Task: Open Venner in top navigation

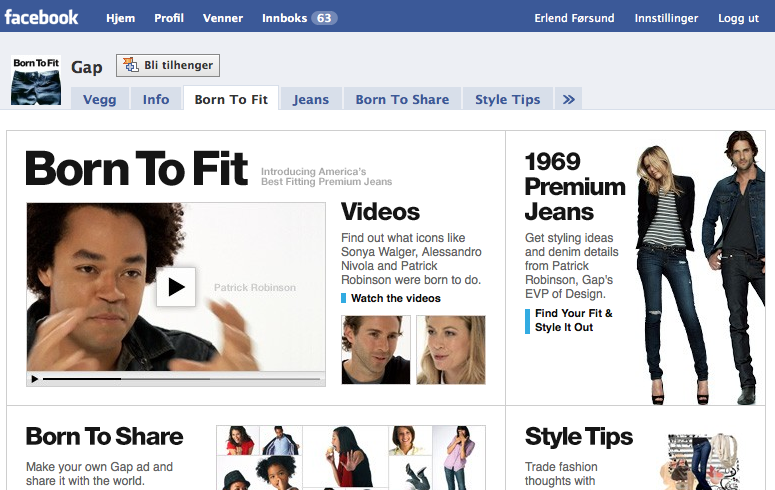Action: click(223, 18)
